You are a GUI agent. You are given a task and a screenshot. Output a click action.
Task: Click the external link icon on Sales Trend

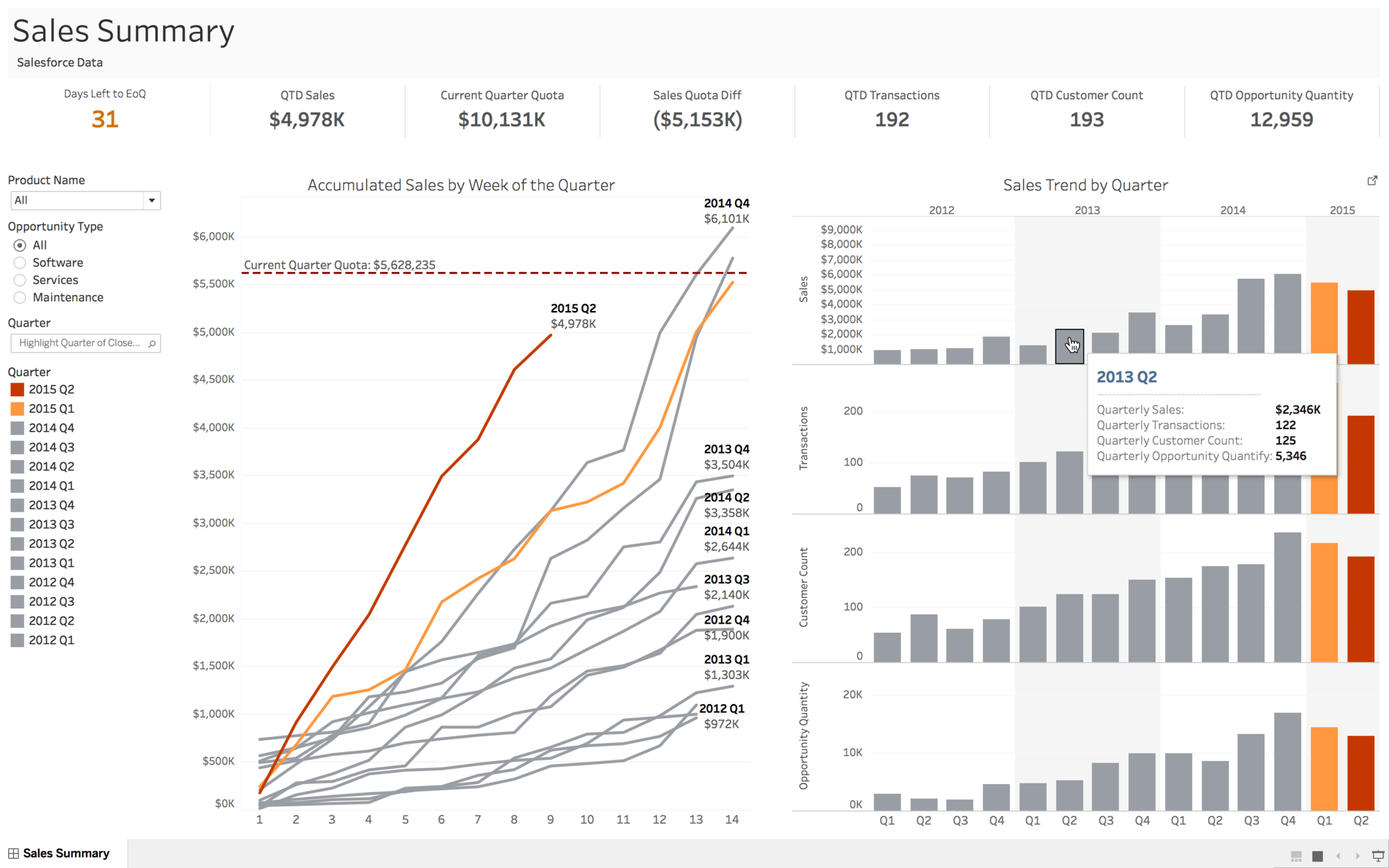coord(1370,180)
